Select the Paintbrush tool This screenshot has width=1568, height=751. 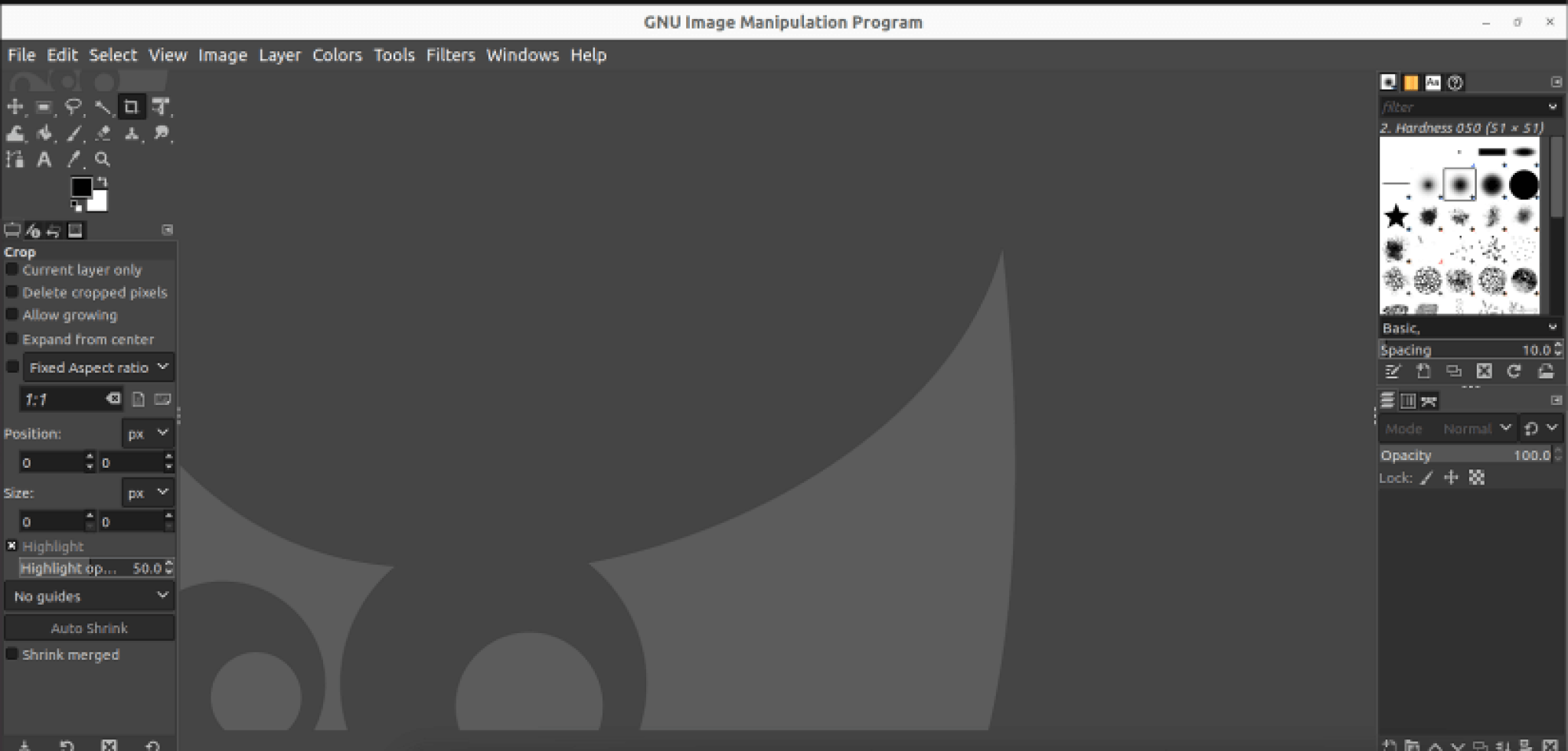[73, 134]
